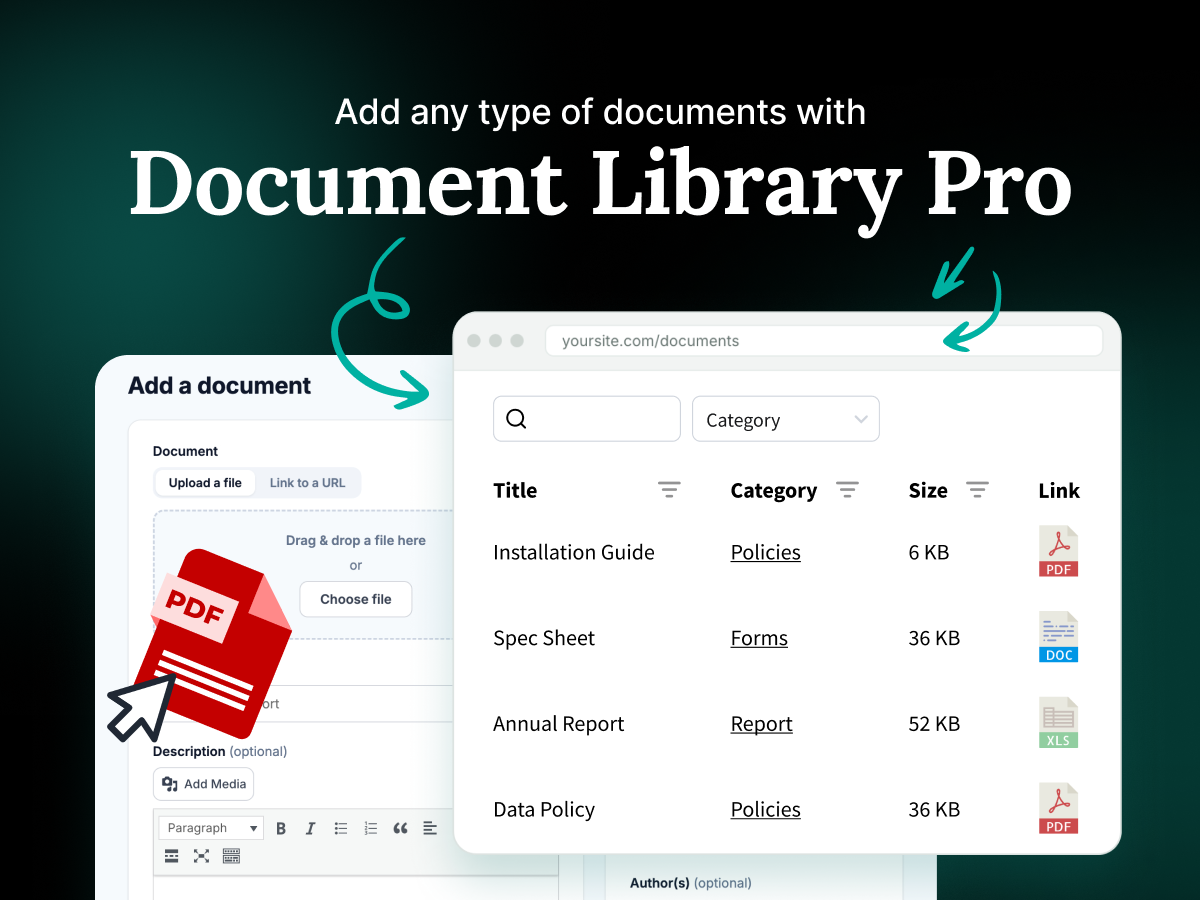Screen dimensions: 1200x900
Task: Click the 36 KB size in Data Policy row
Action: (934, 810)
